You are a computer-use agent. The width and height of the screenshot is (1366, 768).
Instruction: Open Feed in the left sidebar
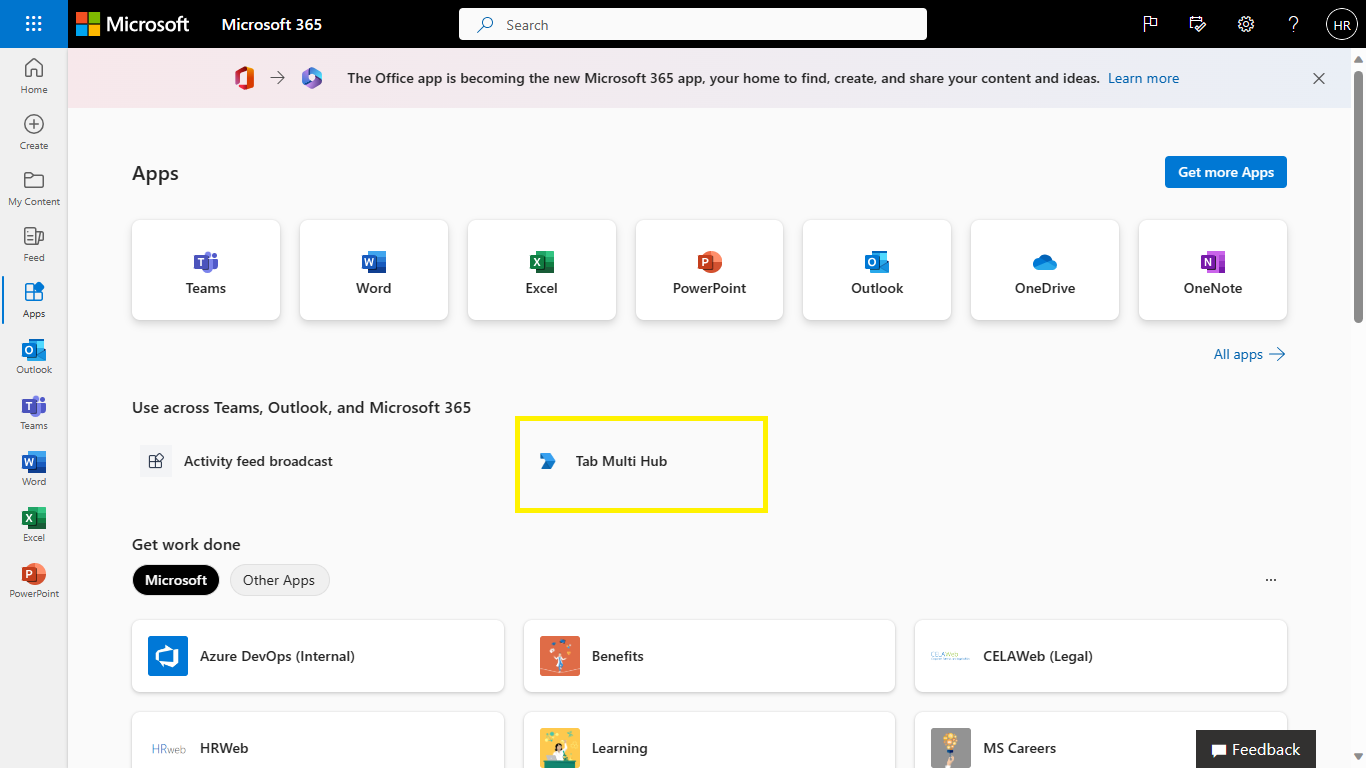pos(34,244)
